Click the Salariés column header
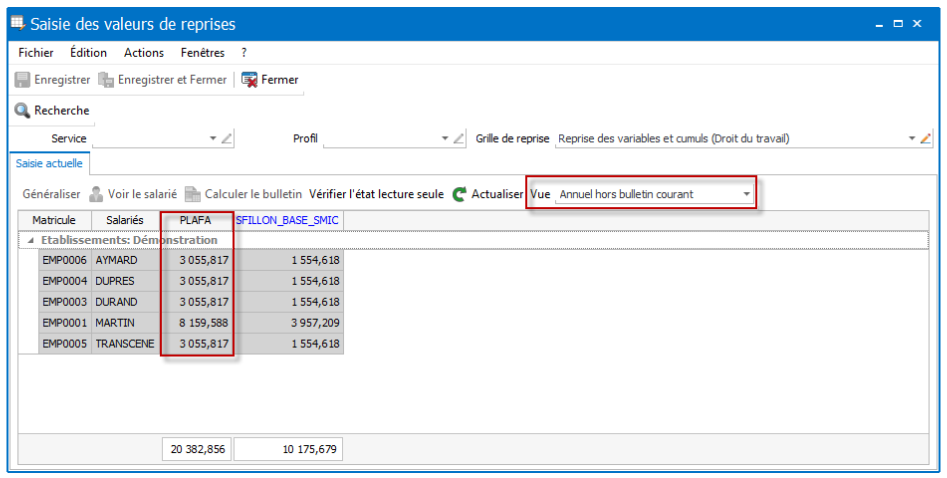The height and width of the screenshot is (478, 947). click(x=125, y=220)
